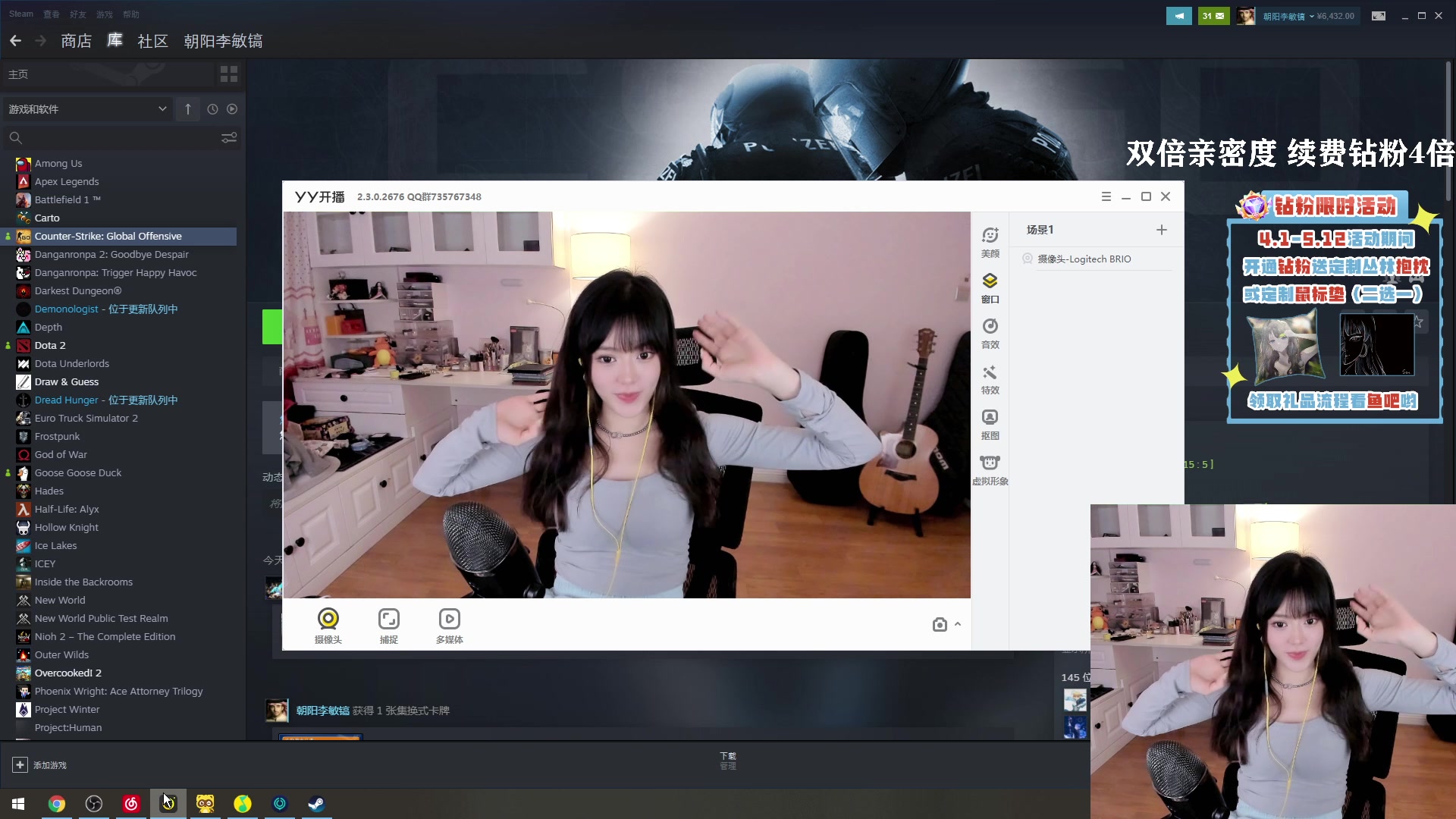
Task: Select Hollow Knight in the library
Action: (x=67, y=527)
